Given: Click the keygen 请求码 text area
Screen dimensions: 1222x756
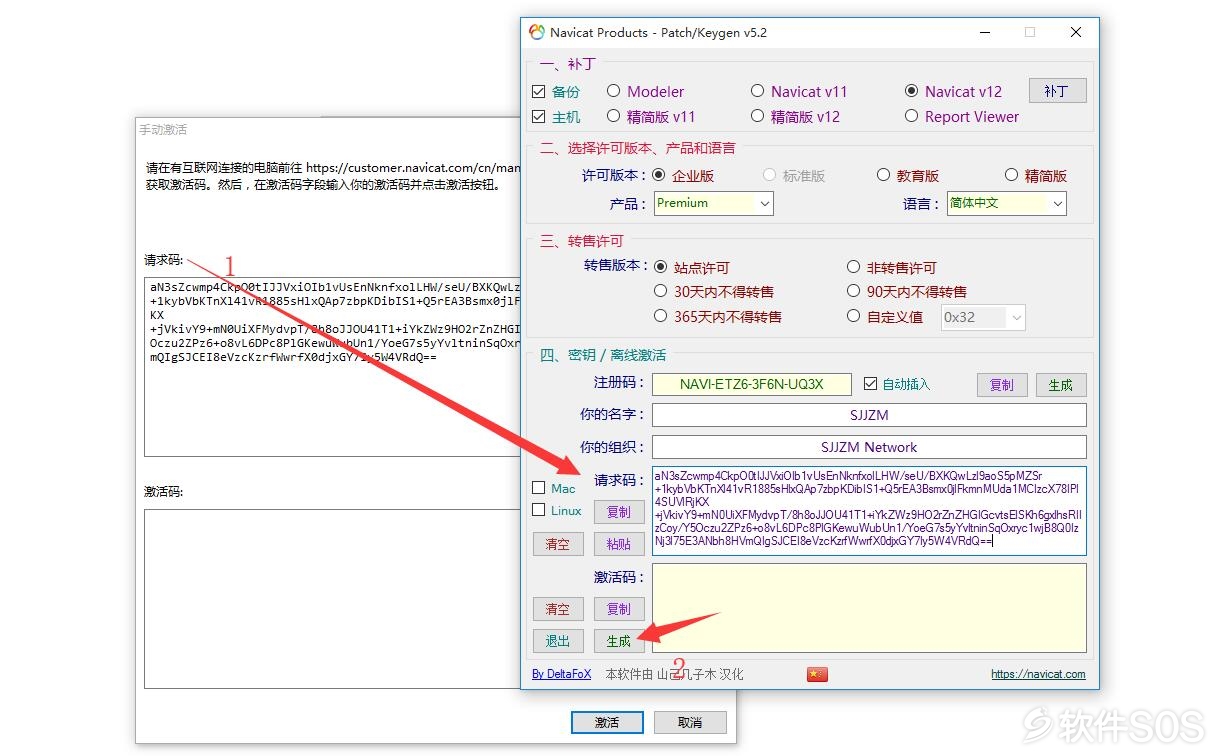Looking at the screenshot, I should click(869, 510).
